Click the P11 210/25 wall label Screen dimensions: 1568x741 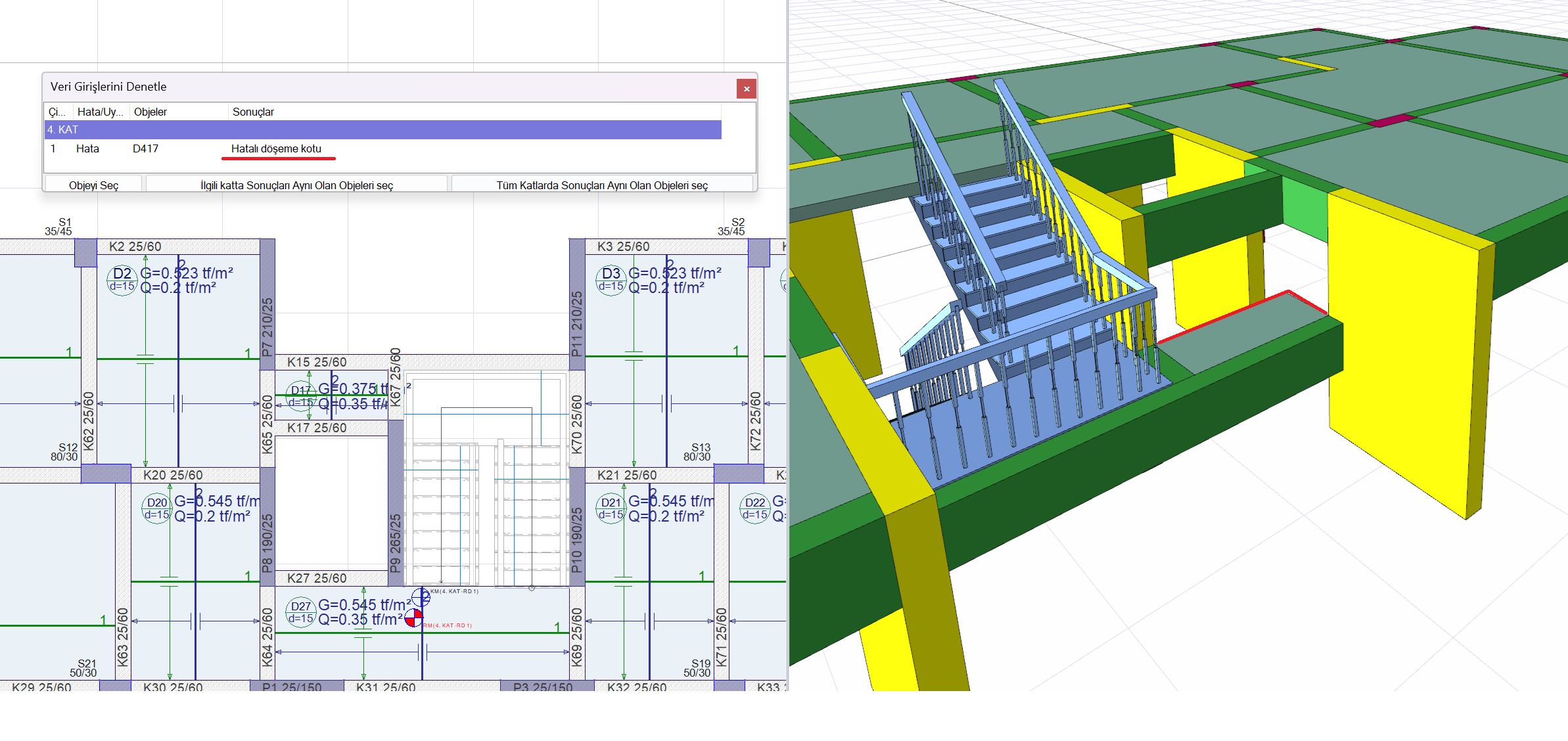pyautogui.click(x=576, y=324)
